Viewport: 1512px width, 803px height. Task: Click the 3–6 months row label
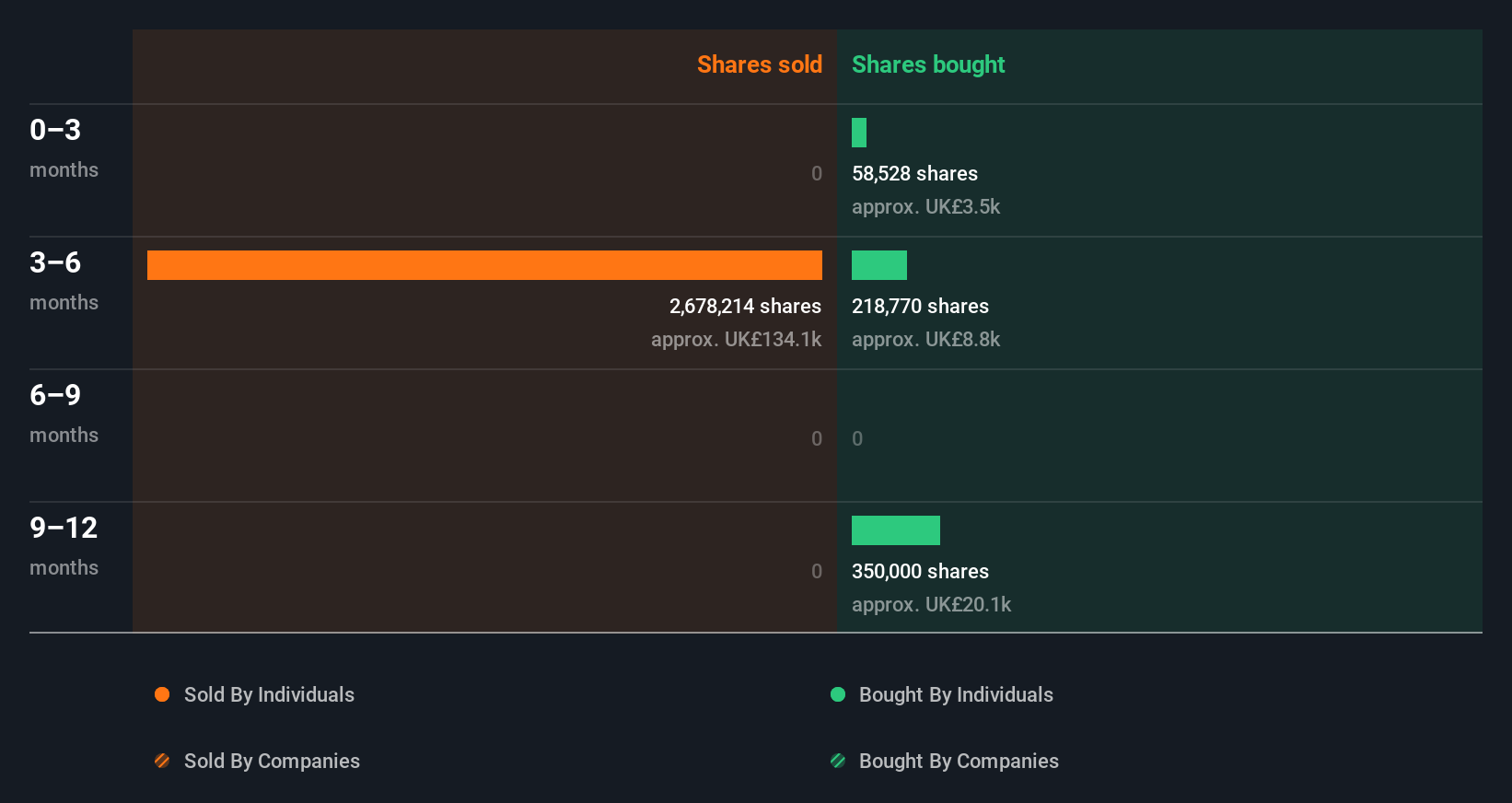click(x=64, y=280)
